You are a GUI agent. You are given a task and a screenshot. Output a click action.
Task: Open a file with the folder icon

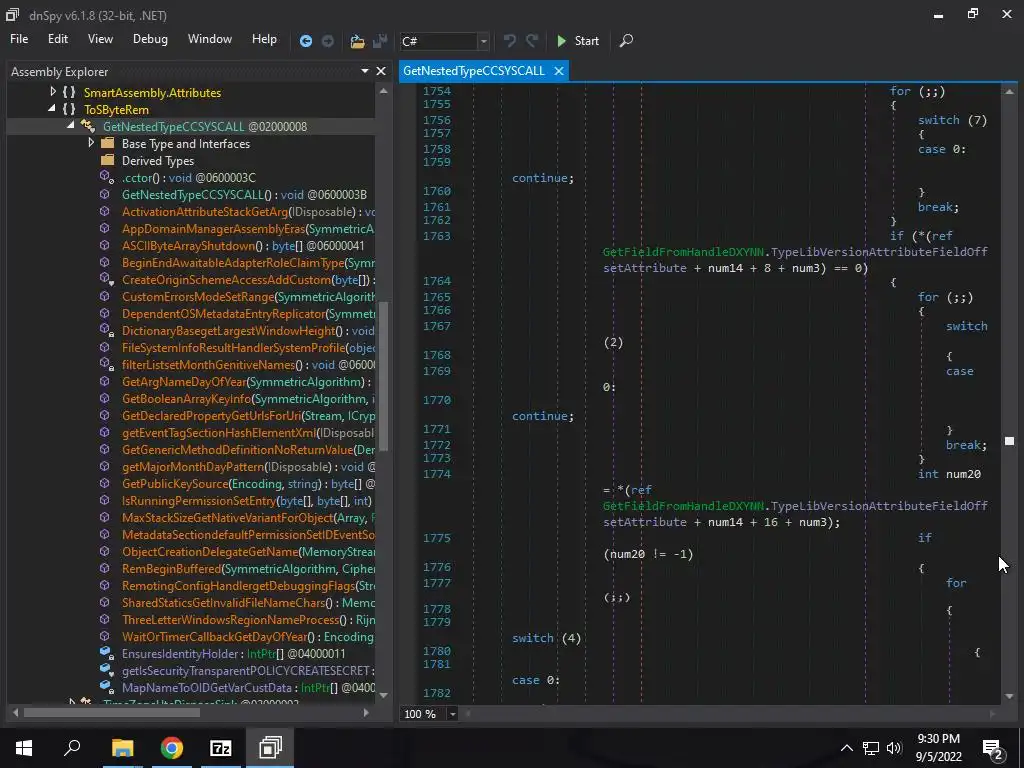(x=357, y=41)
